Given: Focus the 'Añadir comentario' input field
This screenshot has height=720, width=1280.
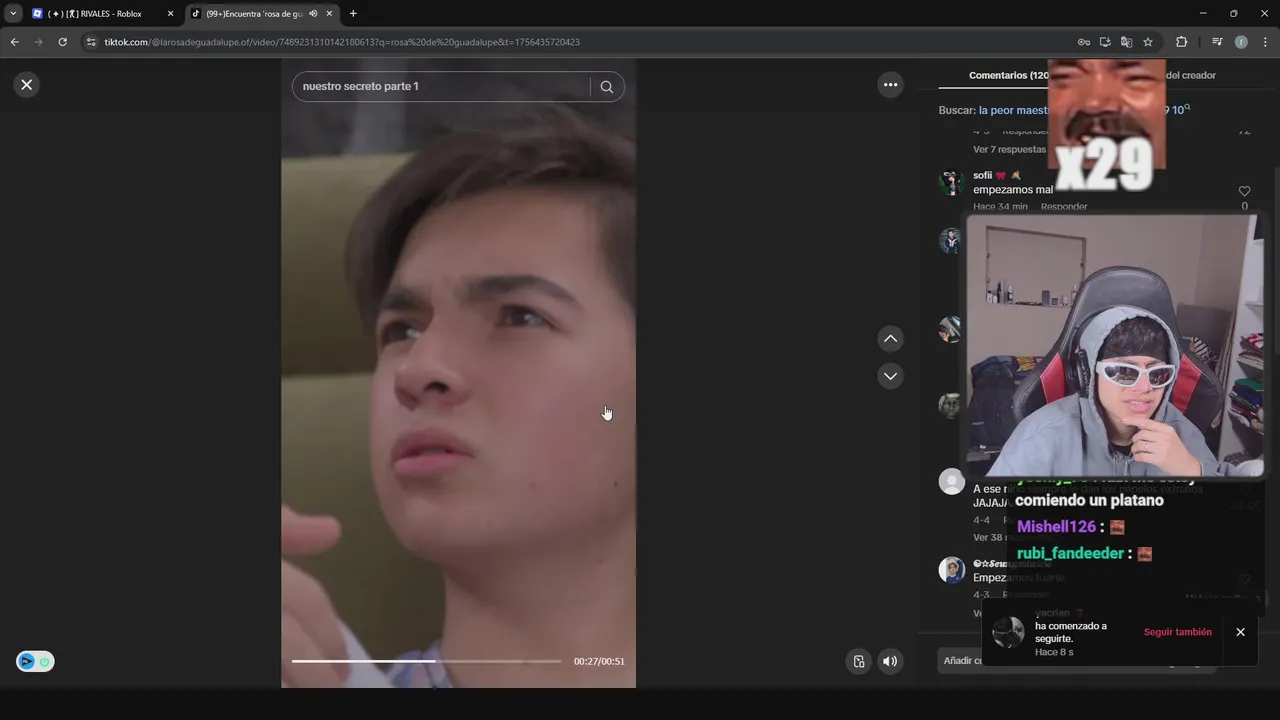Looking at the screenshot, I should pos(1075,660).
